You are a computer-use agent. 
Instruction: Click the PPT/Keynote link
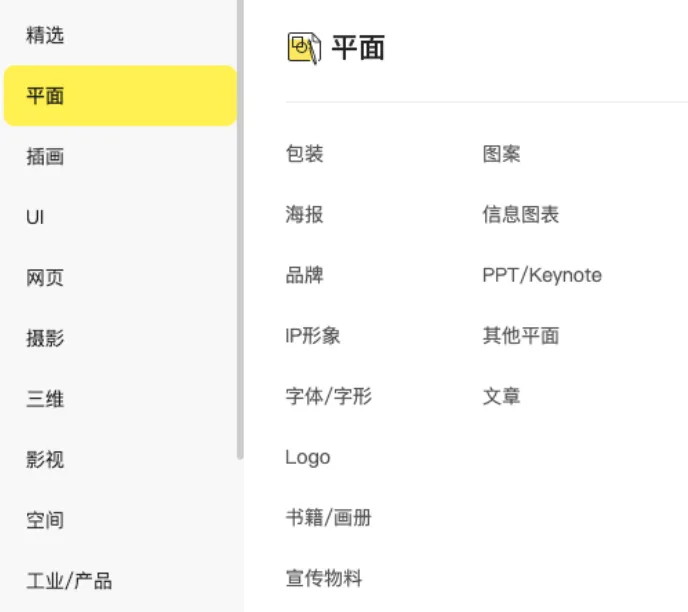542,275
